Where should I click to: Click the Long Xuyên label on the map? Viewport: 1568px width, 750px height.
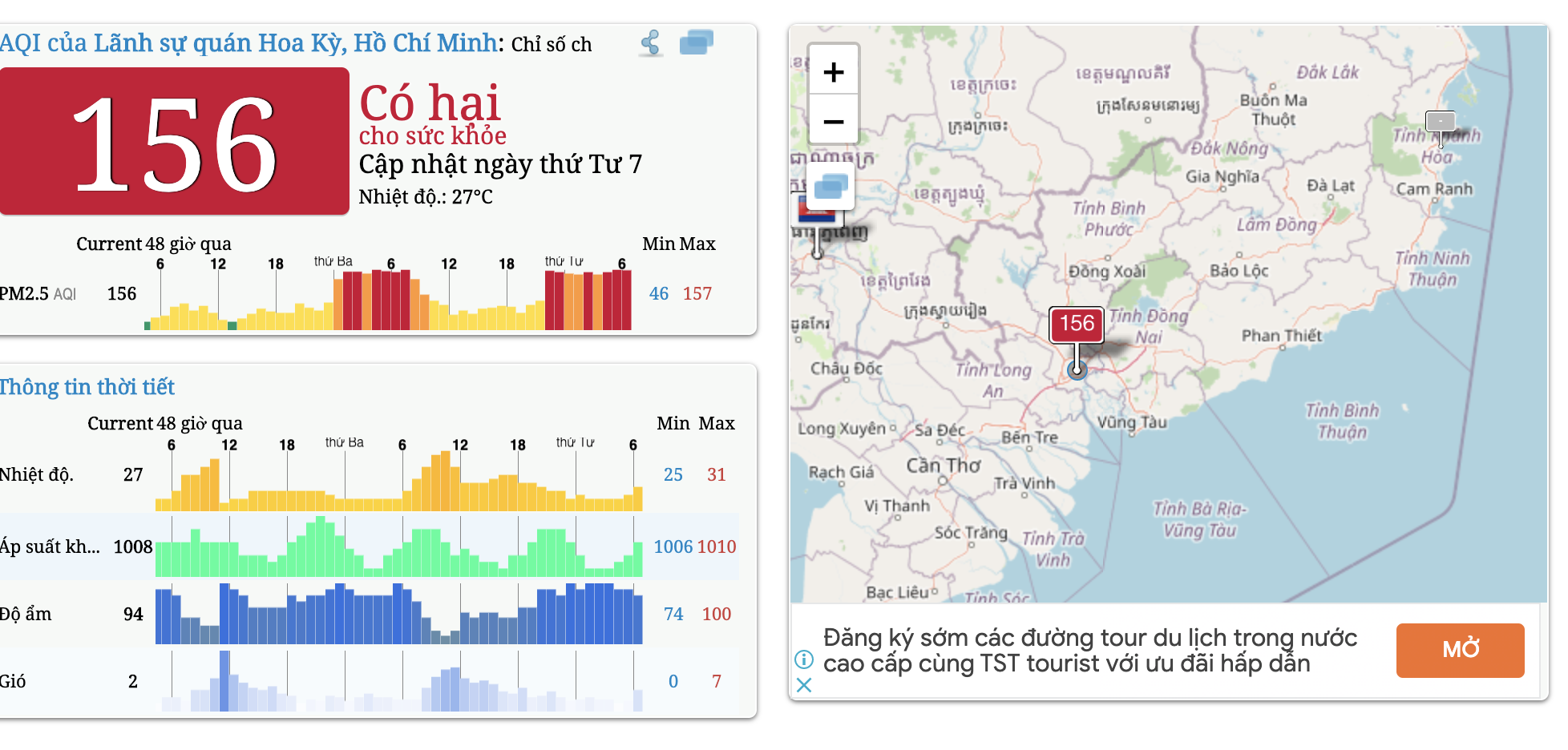click(842, 429)
